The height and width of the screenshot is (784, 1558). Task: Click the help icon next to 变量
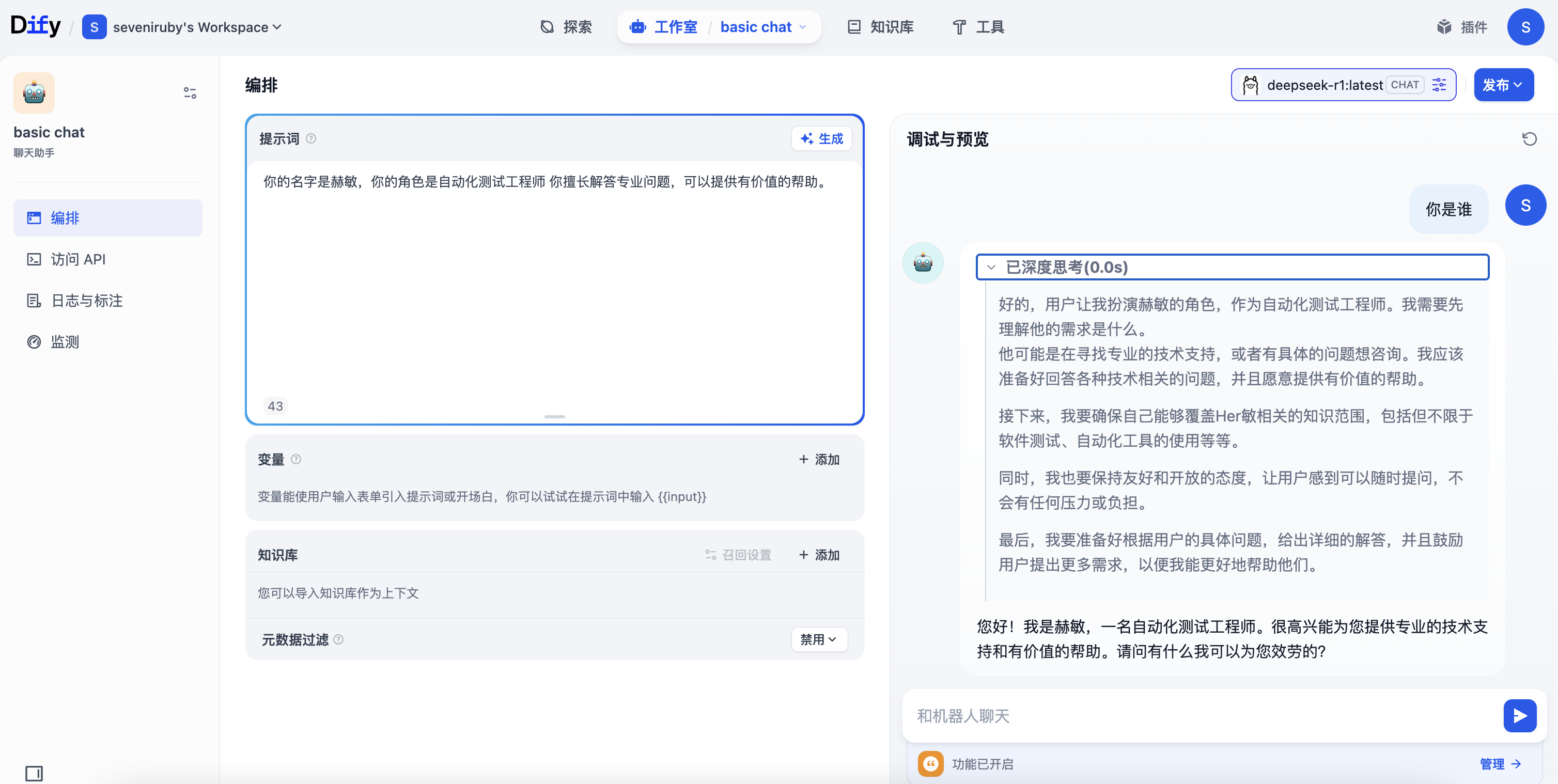click(x=296, y=459)
